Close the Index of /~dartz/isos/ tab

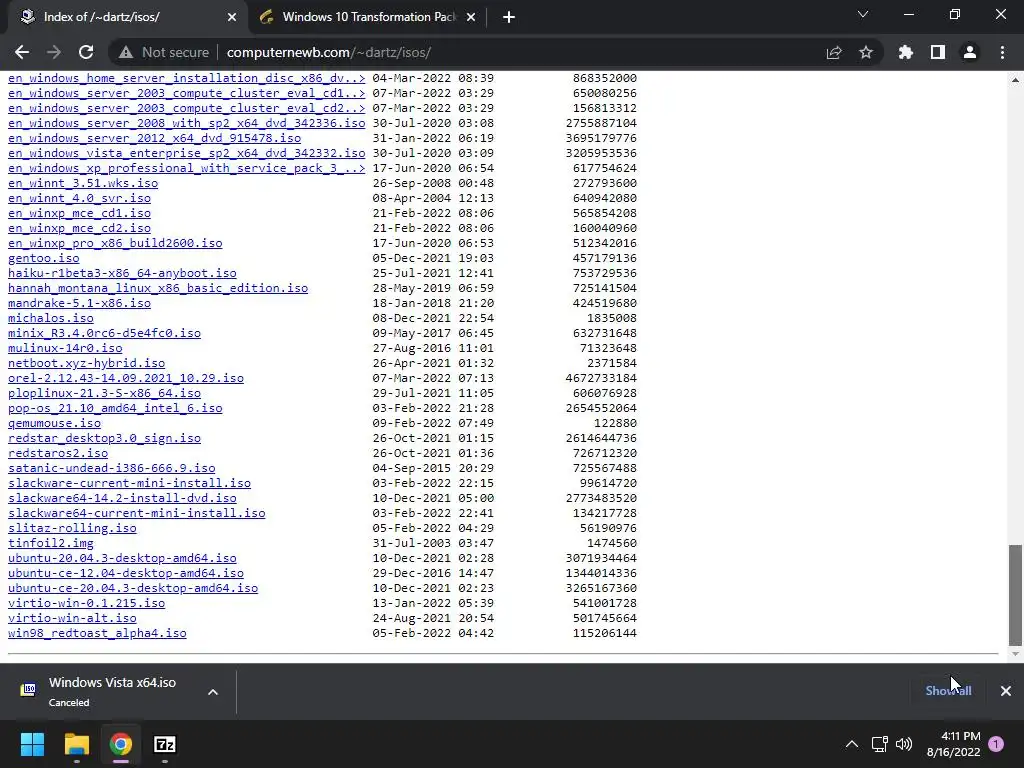point(232,17)
